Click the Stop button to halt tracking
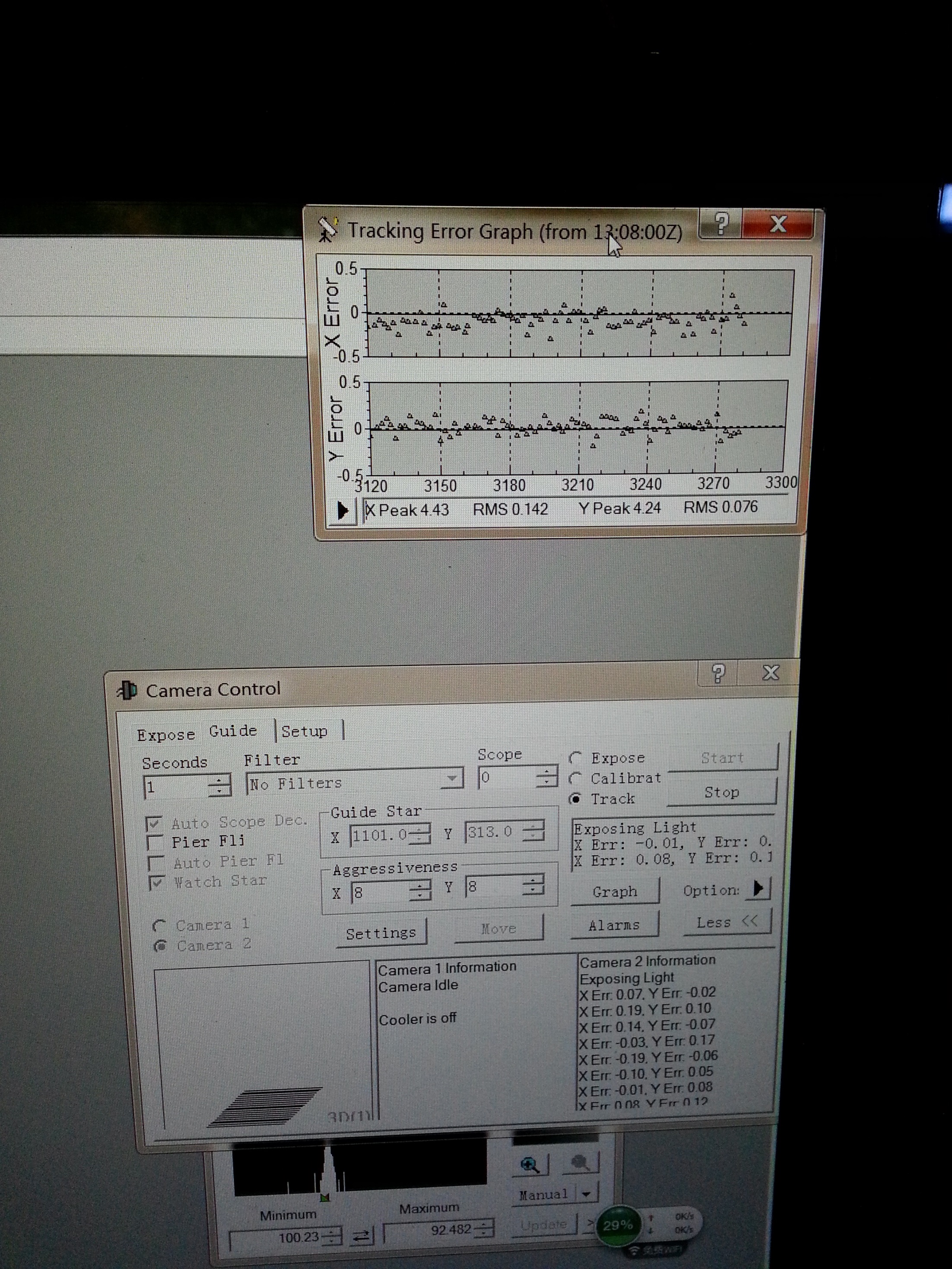Viewport: 952px width, 1269px height. click(x=722, y=792)
